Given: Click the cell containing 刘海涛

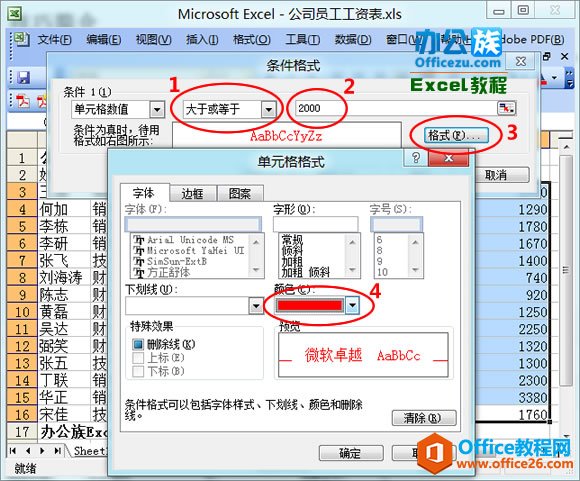Looking at the screenshot, I should click(x=64, y=278).
